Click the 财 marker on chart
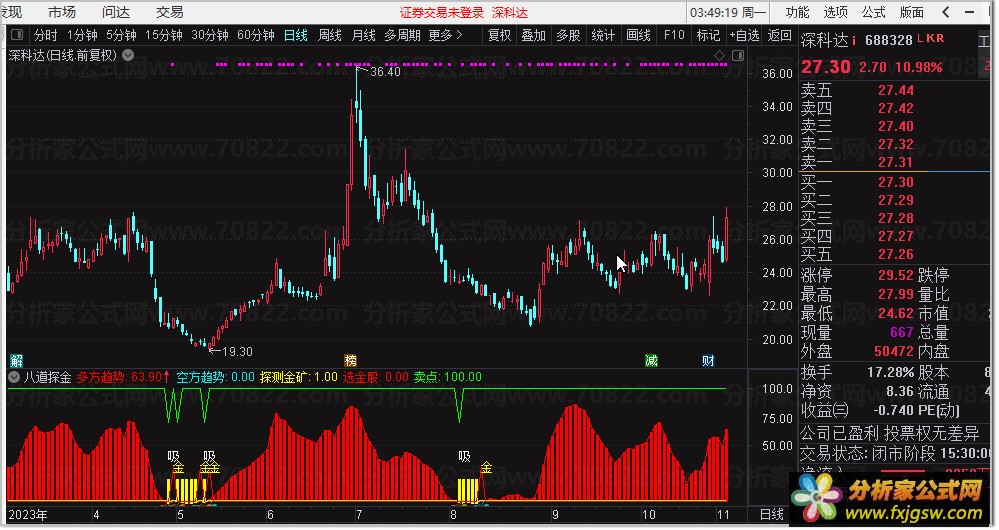 point(708,361)
